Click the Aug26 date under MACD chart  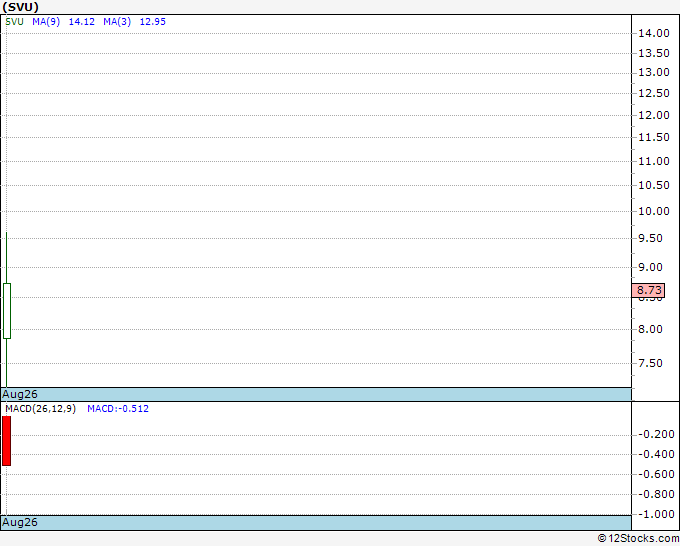pos(20,522)
